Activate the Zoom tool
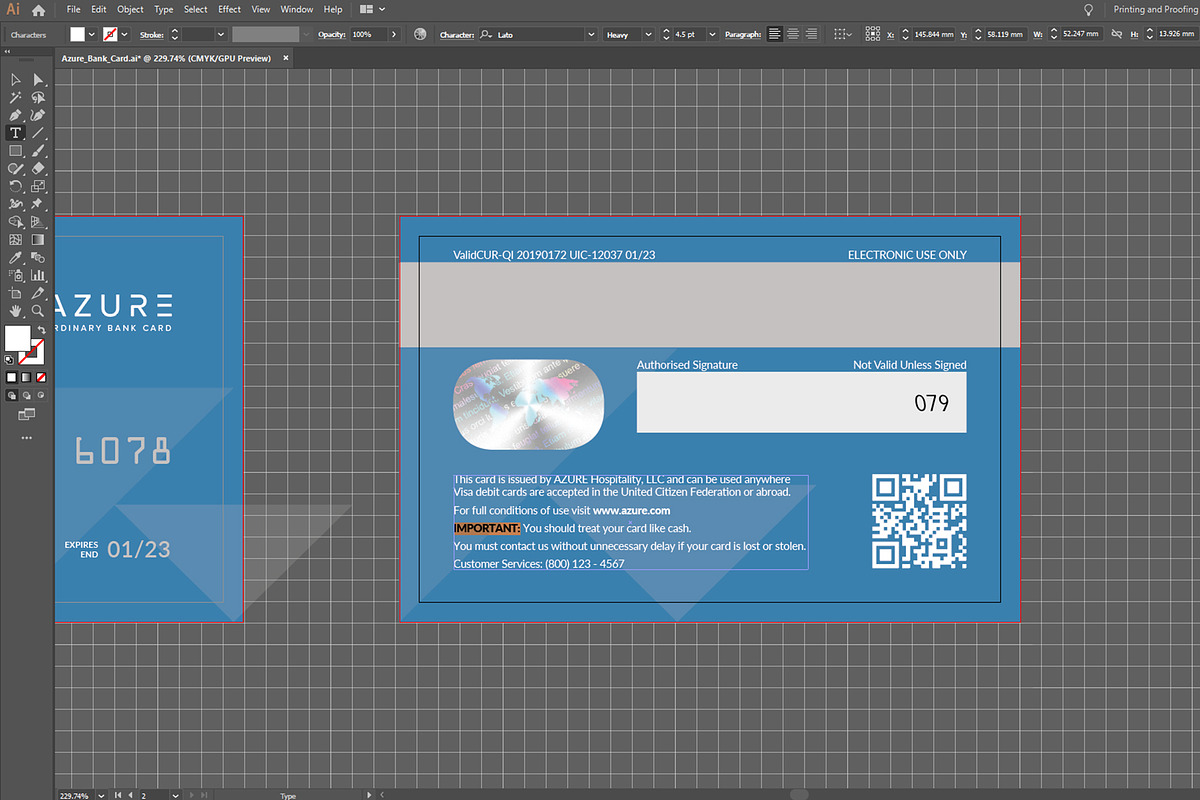This screenshot has height=800, width=1200. (x=38, y=311)
